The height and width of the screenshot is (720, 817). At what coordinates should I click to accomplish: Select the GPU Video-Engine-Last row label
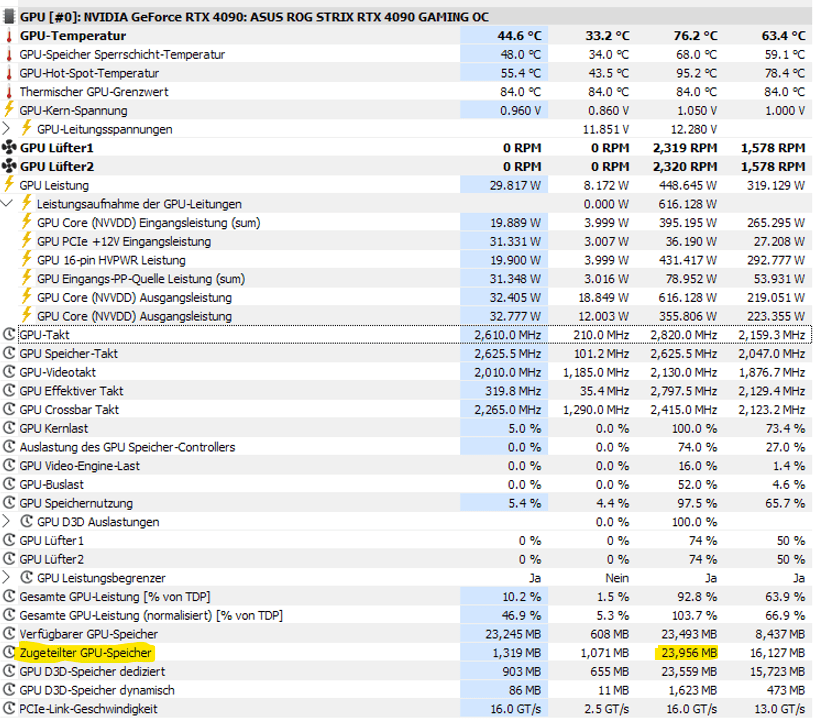point(80,466)
